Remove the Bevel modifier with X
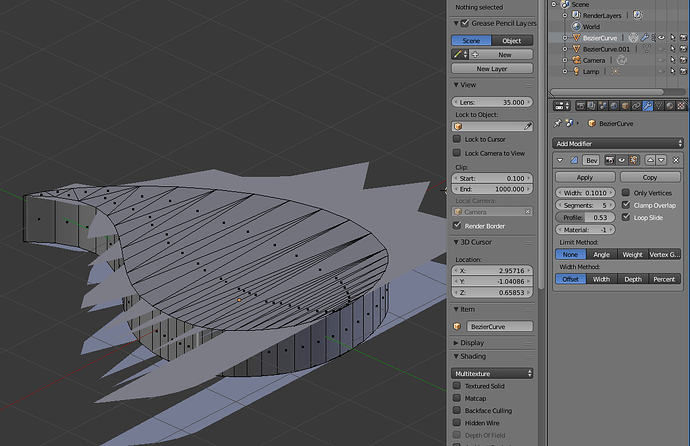The height and width of the screenshot is (446, 690). tap(676, 160)
